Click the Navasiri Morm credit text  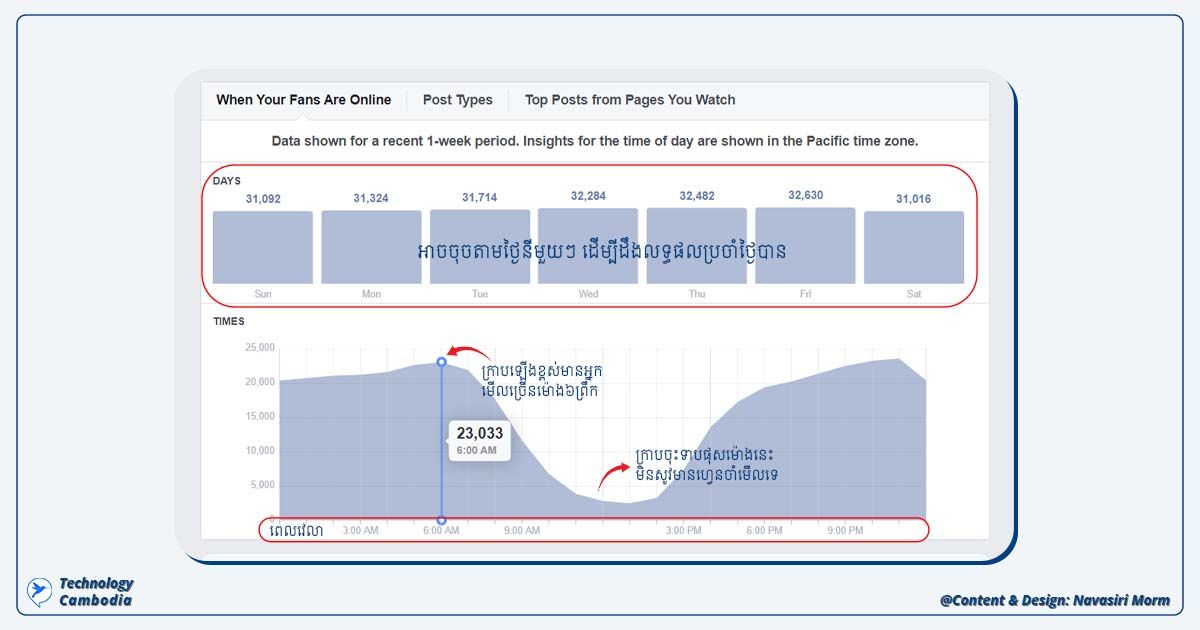(x=1054, y=601)
